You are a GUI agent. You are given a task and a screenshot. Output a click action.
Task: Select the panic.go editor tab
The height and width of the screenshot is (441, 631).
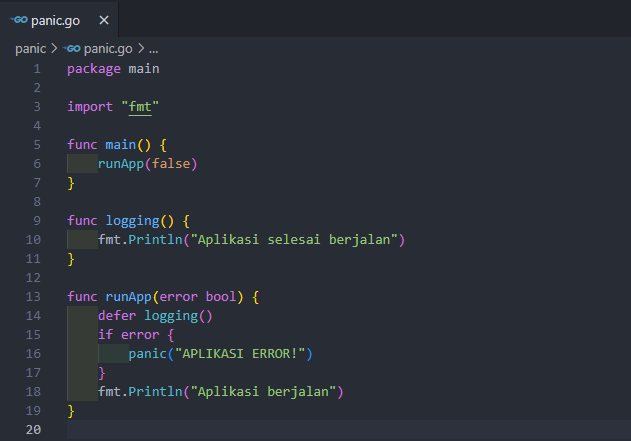pos(59,20)
